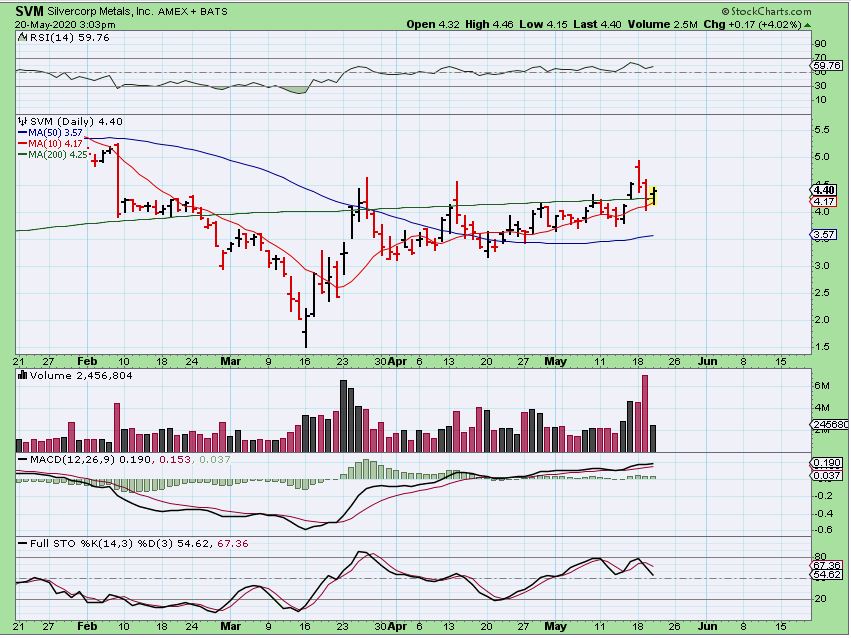Screen dimensions: 851x638
Task: Click the green up-arrow after the Chg percentage
Action: click(x=808, y=25)
